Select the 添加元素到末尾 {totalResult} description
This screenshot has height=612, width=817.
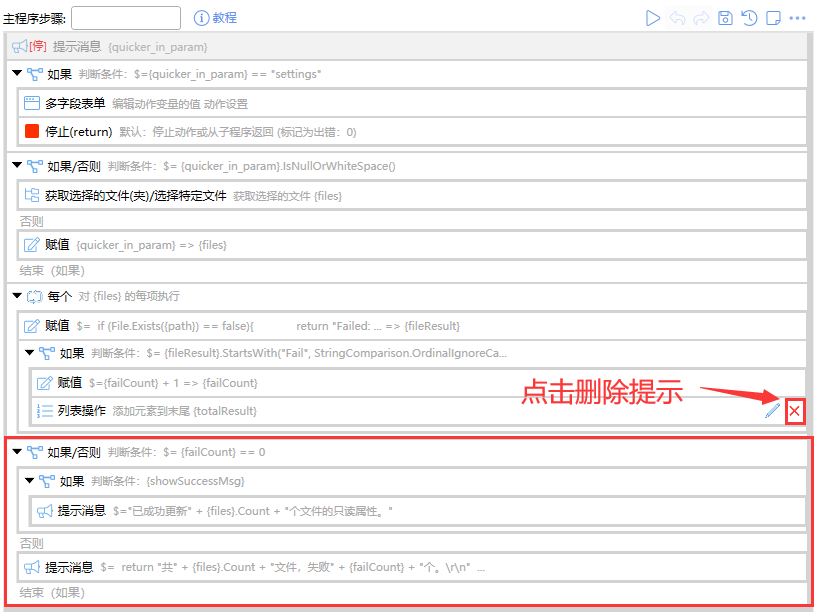[x=184, y=411]
